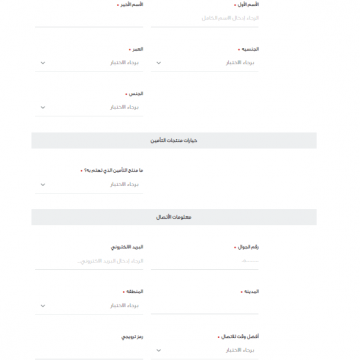This screenshot has height=360, width=360.
Task: Open the الجنسية (nationality) selection field
Action: (205, 63)
